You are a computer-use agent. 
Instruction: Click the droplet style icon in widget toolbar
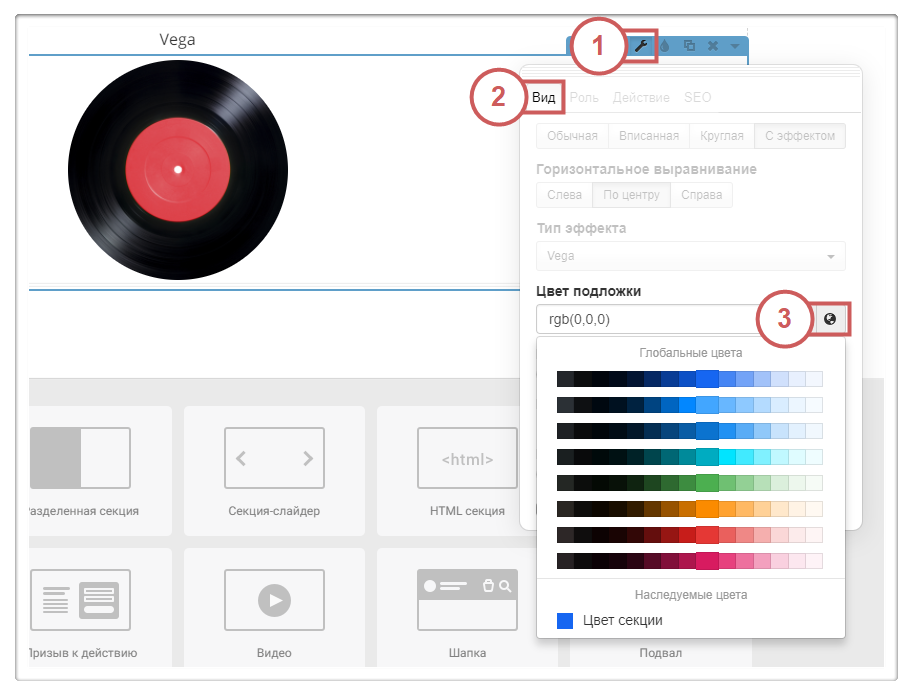point(665,46)
